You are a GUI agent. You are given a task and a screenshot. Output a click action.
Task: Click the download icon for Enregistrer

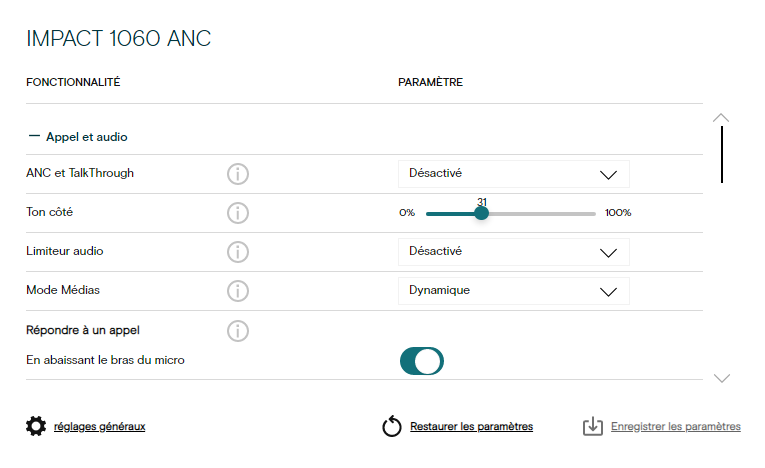[x=593, y=427]
